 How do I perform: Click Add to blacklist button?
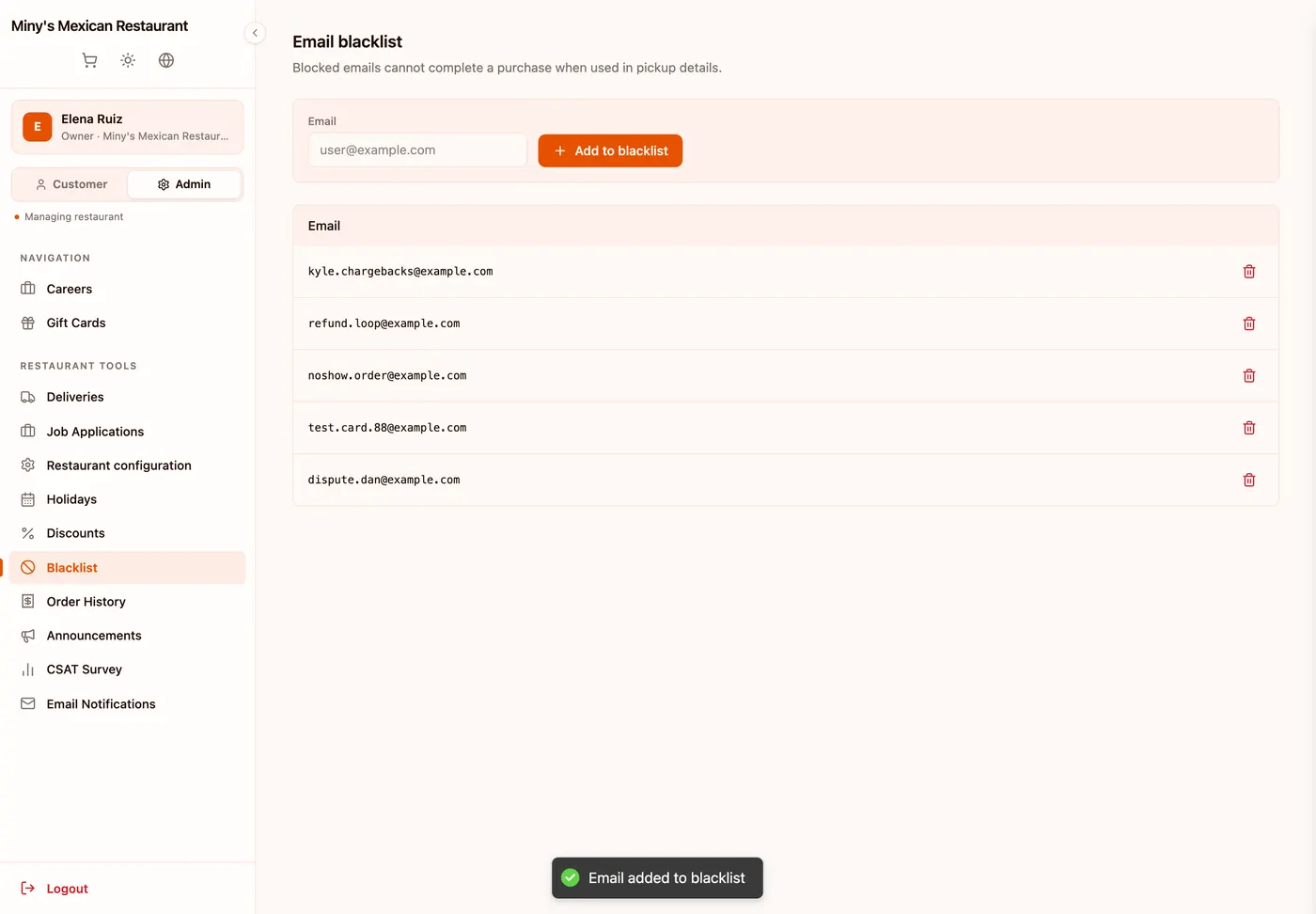coord(610,150)
